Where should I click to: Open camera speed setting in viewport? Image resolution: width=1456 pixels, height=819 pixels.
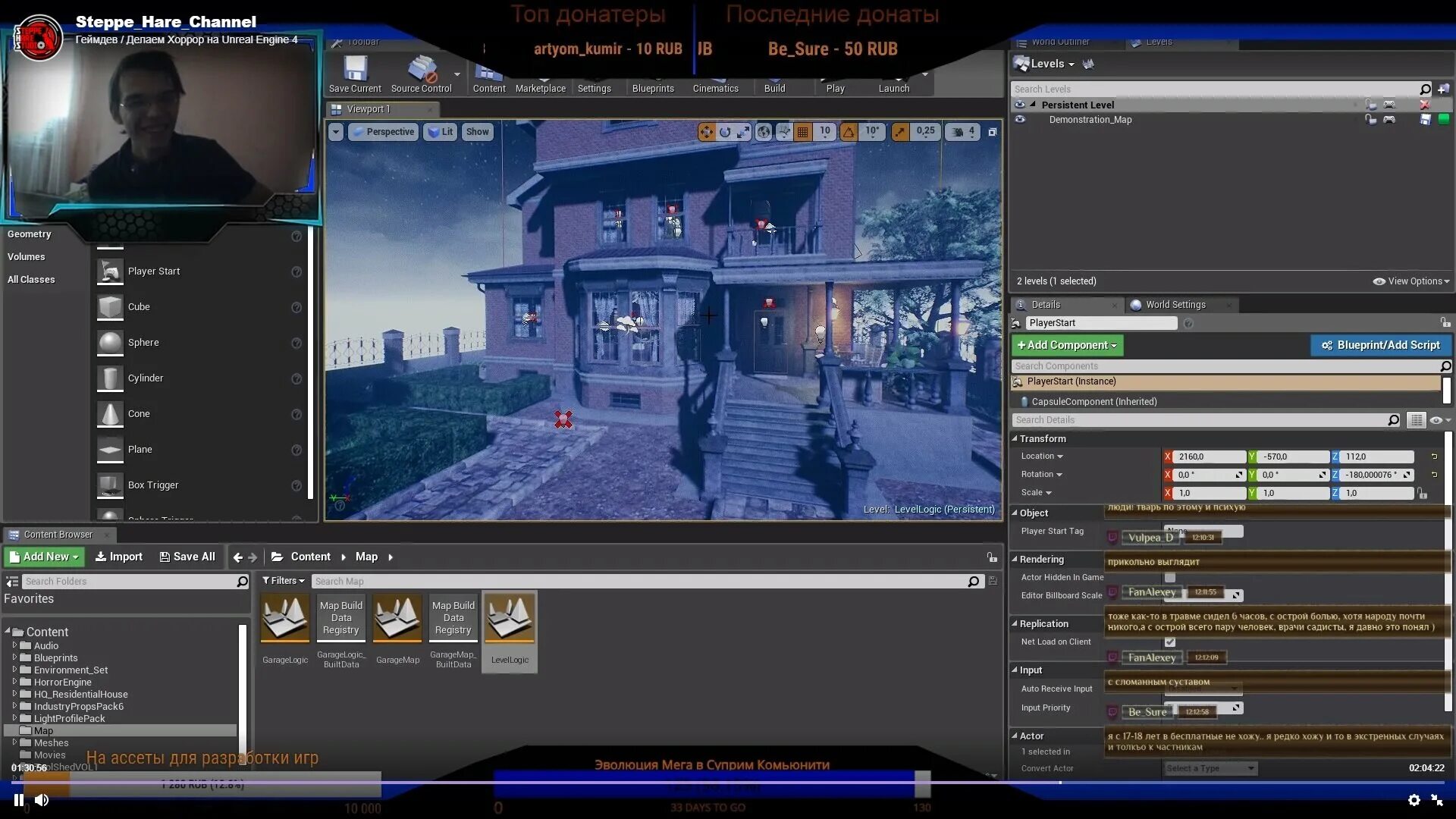click(x=963, y=132)
